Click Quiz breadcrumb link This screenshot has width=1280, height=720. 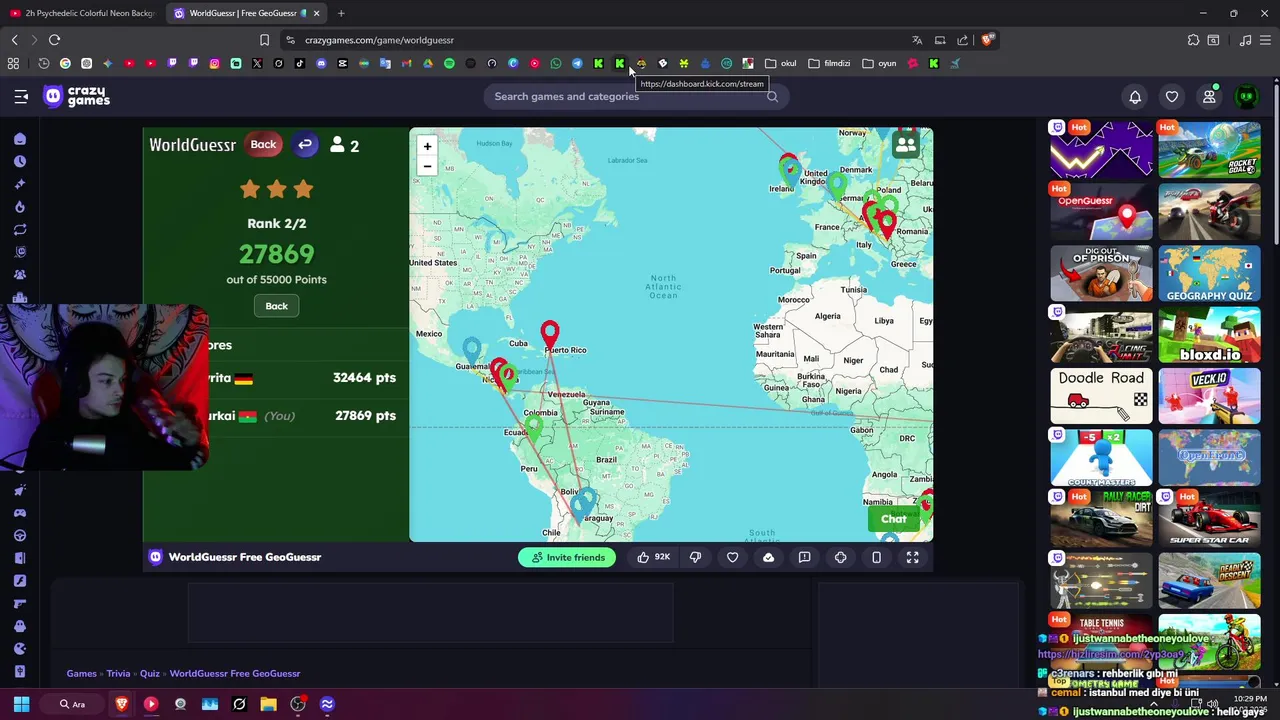150,674
